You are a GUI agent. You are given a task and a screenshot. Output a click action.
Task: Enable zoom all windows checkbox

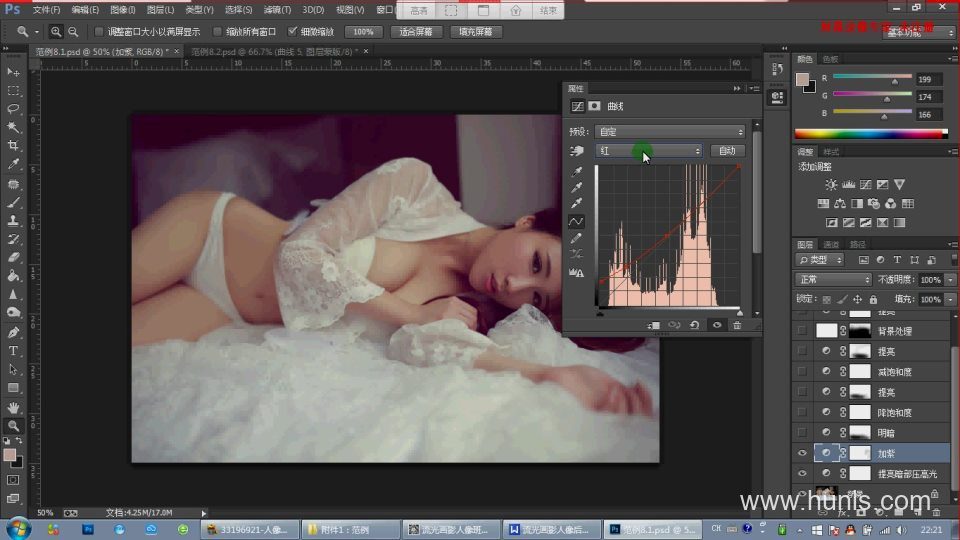click(217, 31)
